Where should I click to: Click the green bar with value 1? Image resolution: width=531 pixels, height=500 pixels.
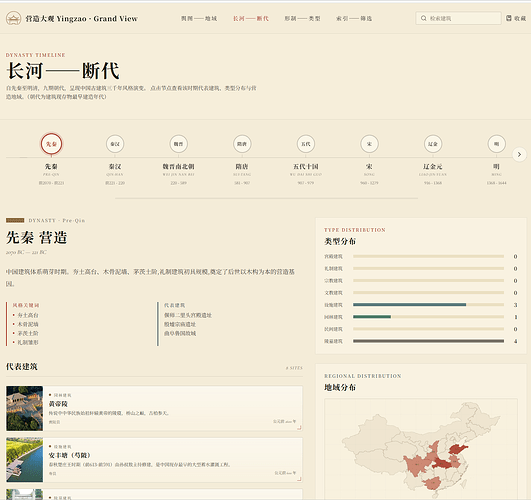point(372,317)
